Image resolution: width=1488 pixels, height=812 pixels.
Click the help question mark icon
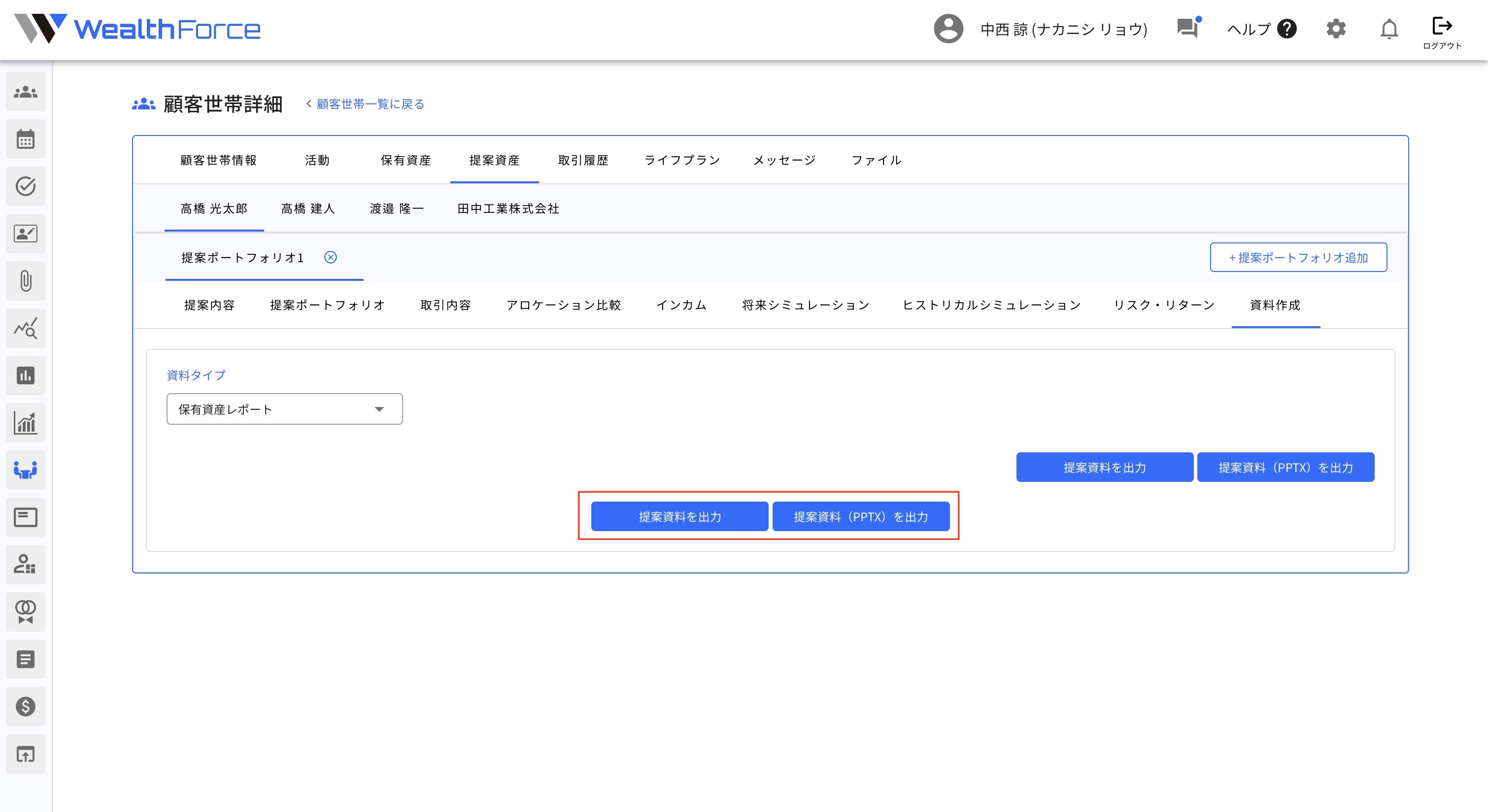point(1287,29)
